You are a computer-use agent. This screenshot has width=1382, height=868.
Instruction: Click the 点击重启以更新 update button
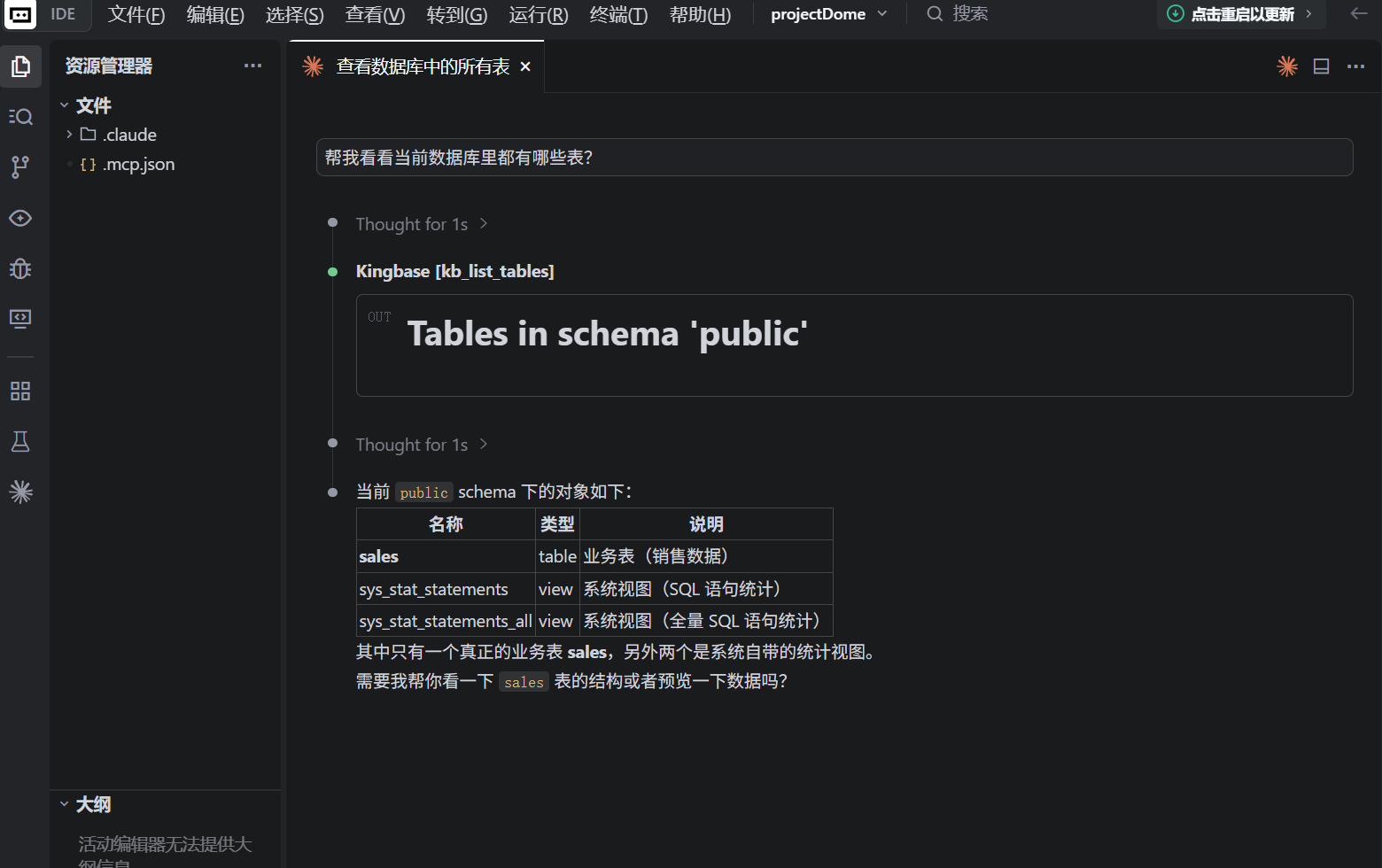coord(1240,14)
